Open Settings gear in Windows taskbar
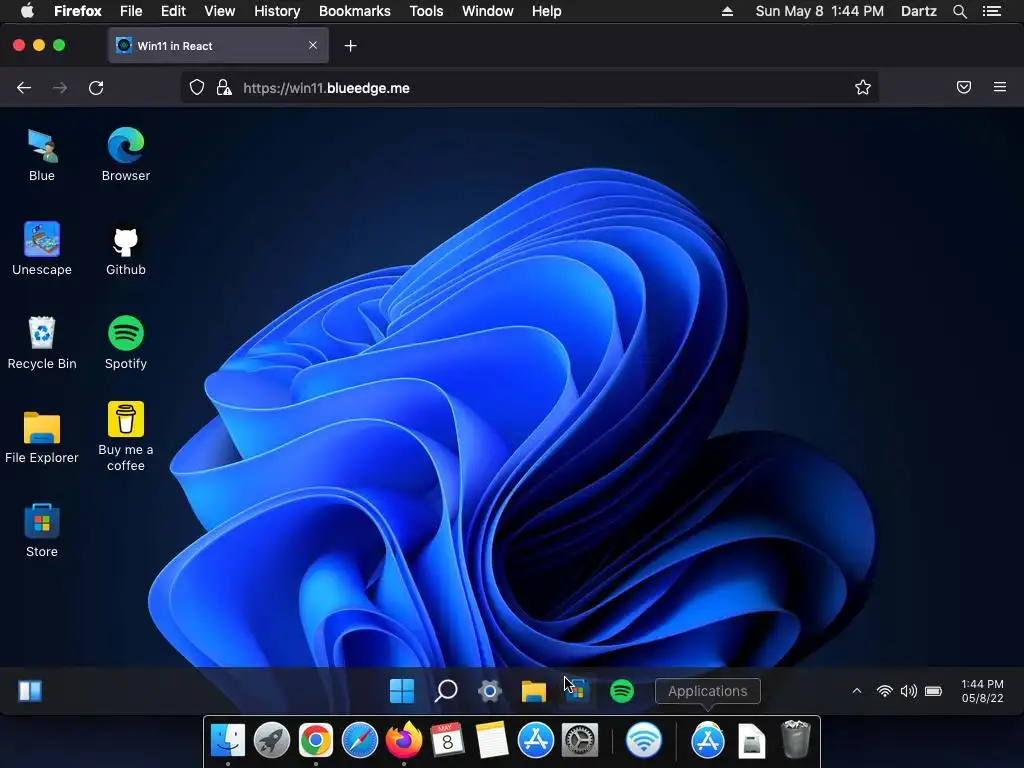This screenshot has height=768, width=1024. (x=490, y=691)
